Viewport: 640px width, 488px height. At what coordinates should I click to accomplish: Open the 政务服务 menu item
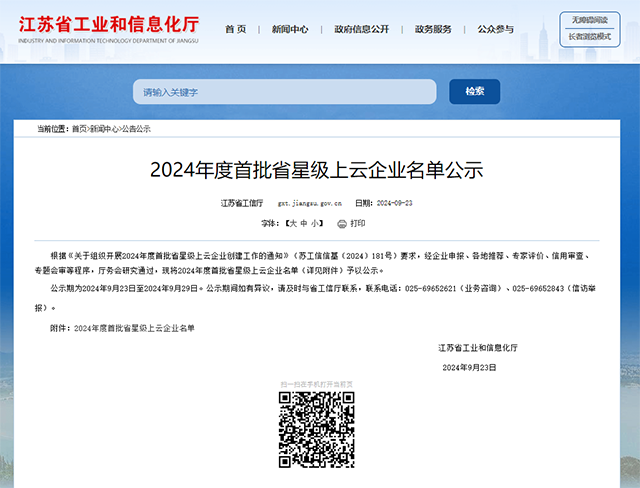433,30
